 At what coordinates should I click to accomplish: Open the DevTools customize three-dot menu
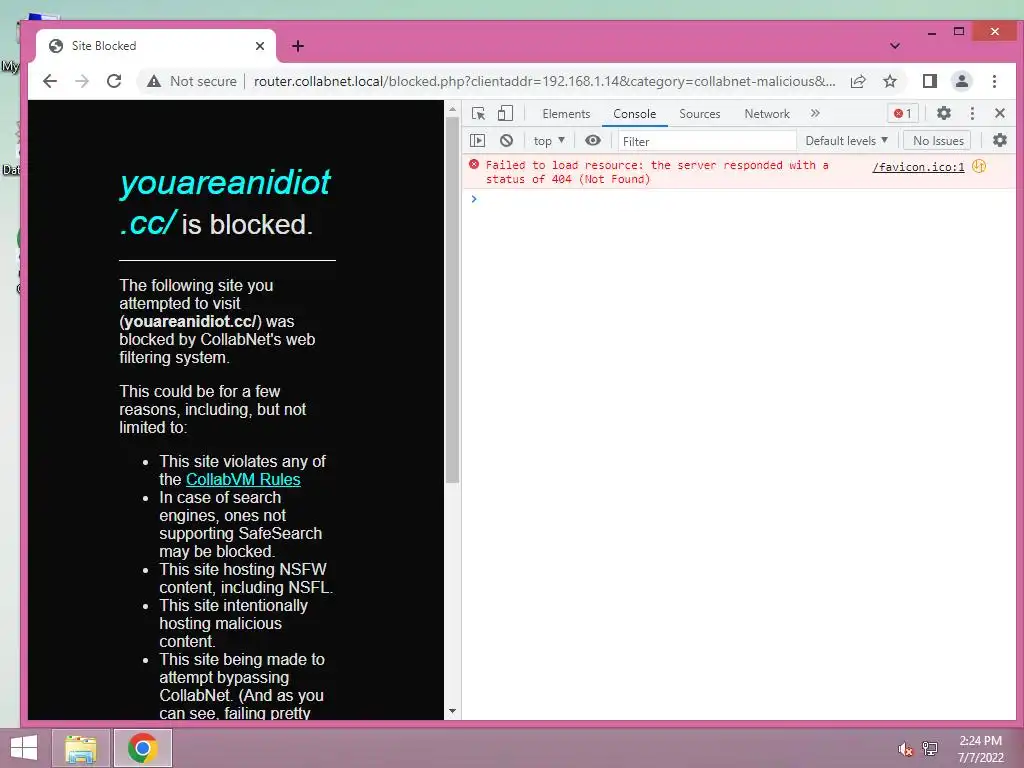click(x=972, y=114)
